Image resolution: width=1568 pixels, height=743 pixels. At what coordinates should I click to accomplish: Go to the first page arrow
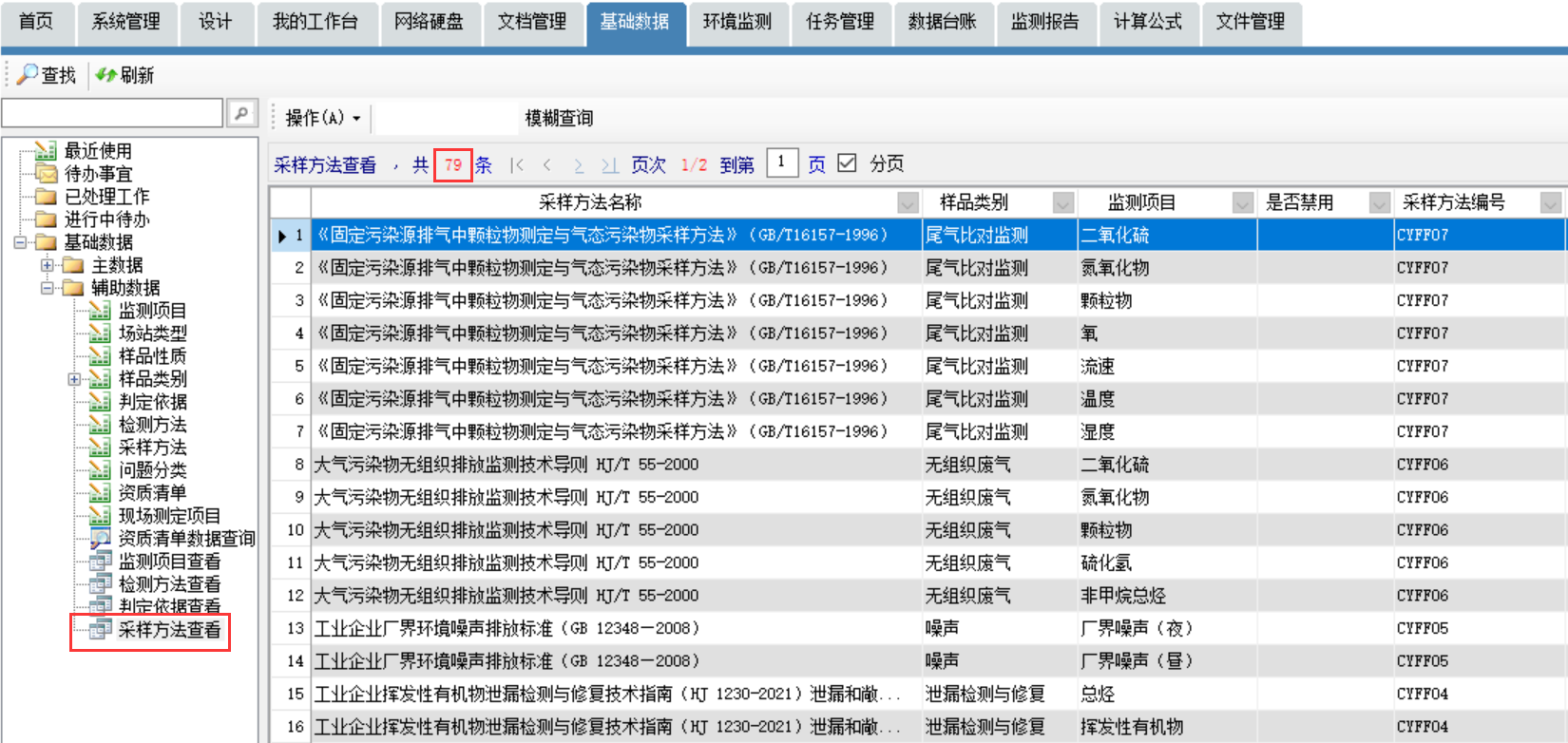[516, 165]
